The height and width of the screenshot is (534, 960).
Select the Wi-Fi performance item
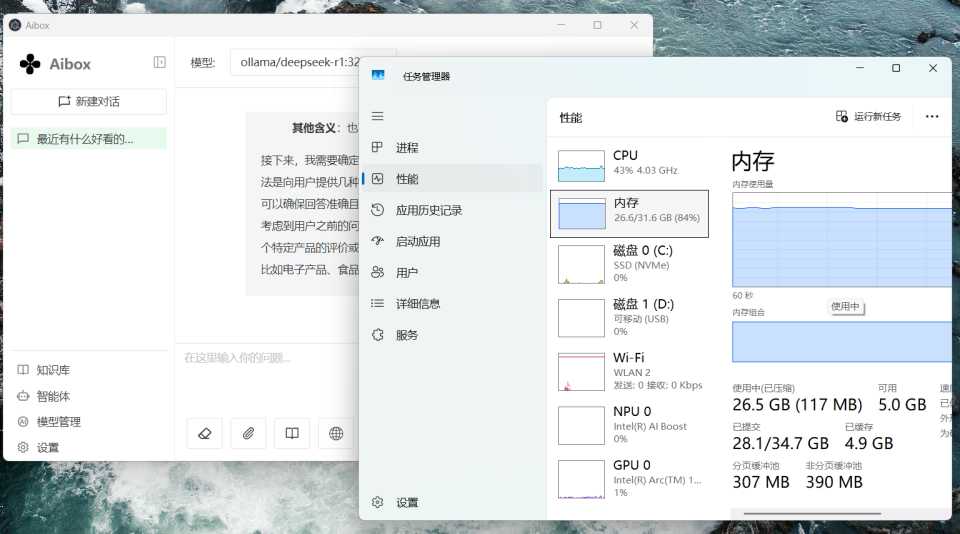(629, 371)
